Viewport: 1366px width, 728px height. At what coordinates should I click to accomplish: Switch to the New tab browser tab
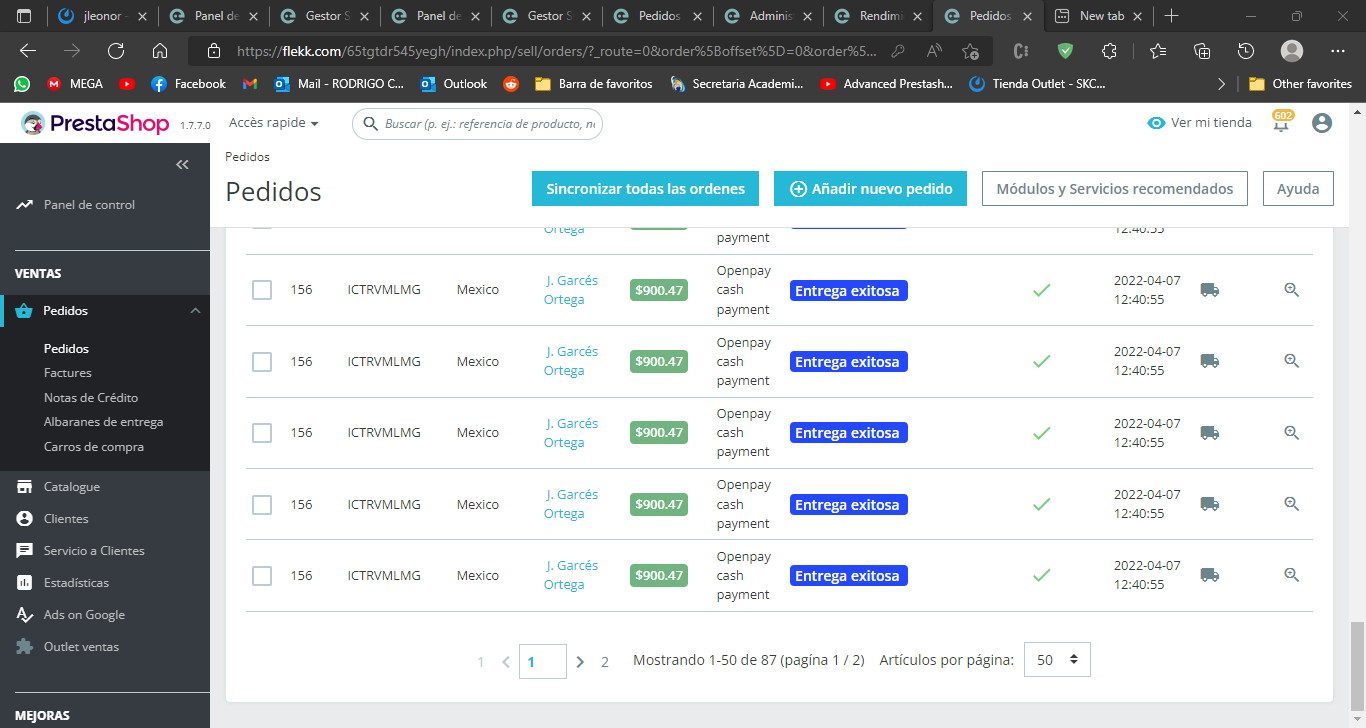coord(1097,16)
